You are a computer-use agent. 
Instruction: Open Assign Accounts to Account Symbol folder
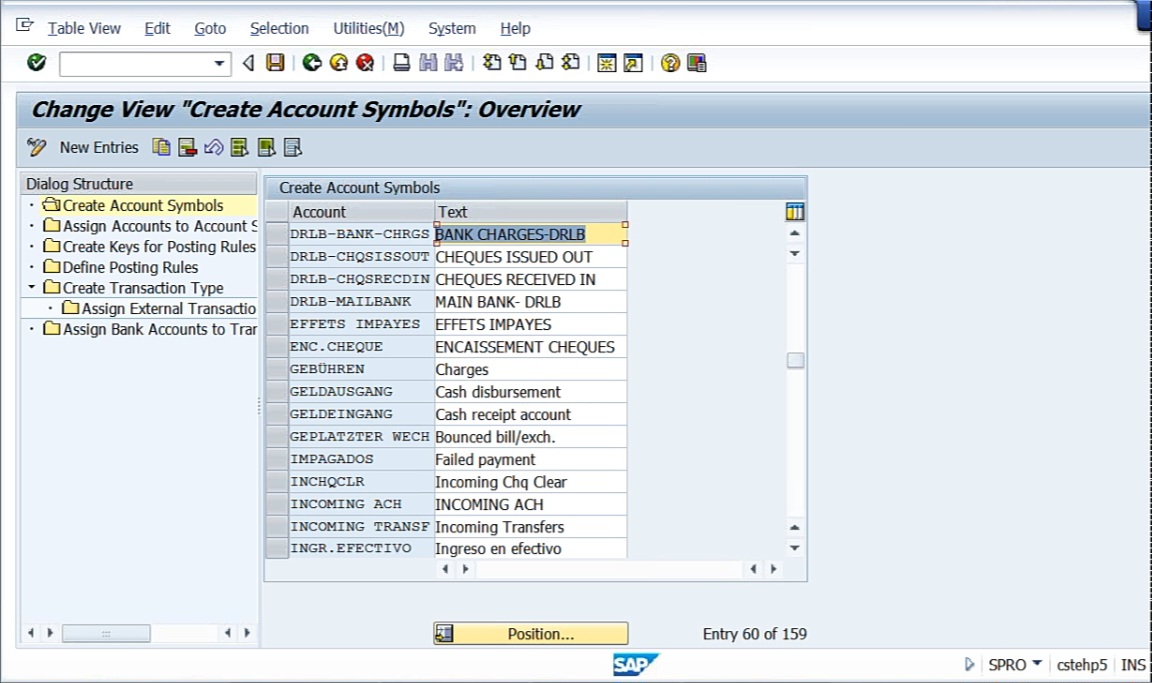click(150, 226)
